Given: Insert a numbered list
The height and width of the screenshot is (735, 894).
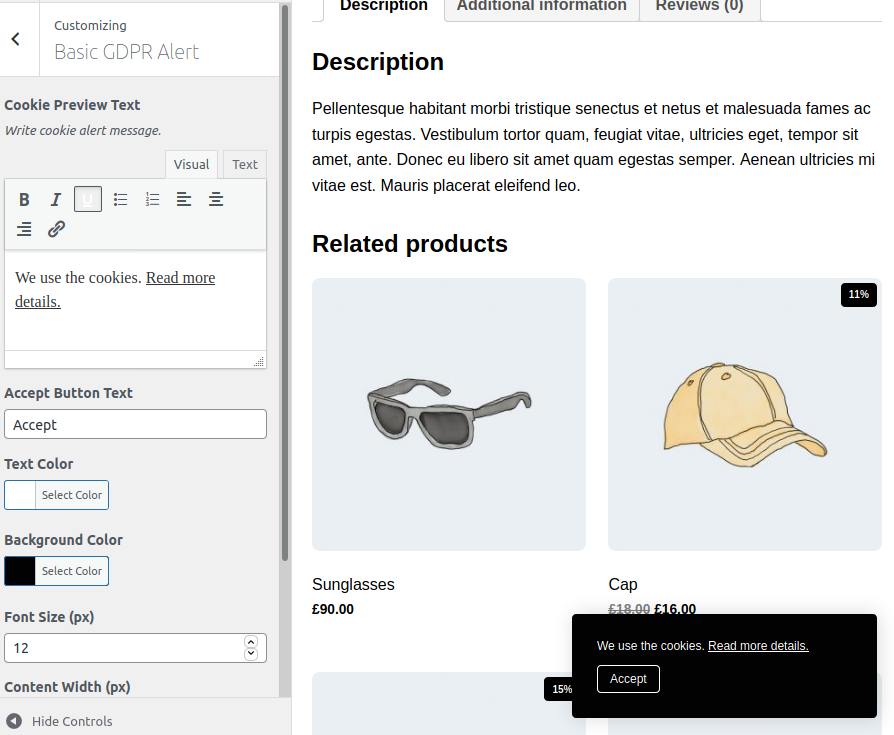Looking at the screenshot, I should pos(152,200).
